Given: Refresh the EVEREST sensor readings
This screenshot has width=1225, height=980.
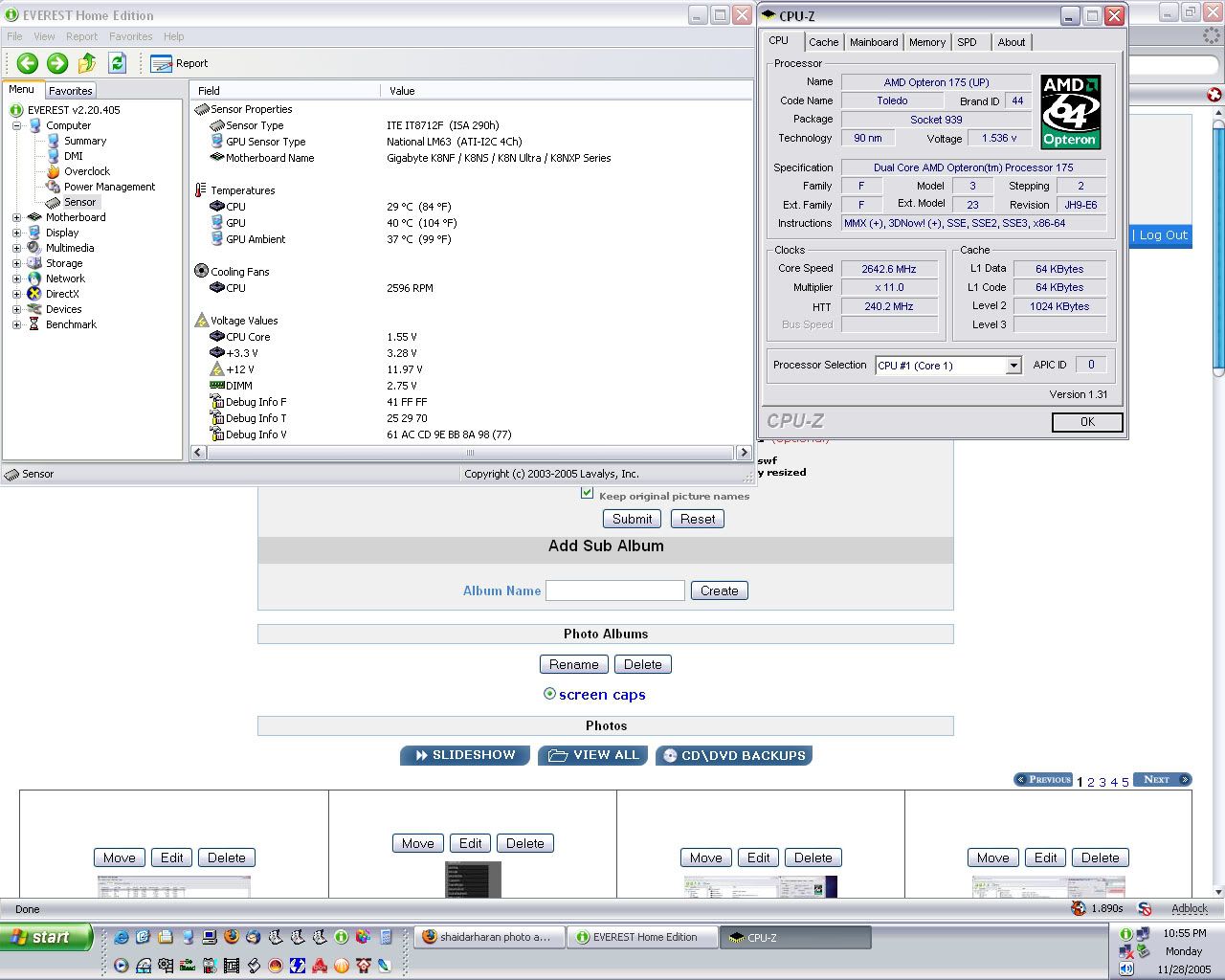Looking at the screenshot, I should pyautogui.click(x=117, y=63).
